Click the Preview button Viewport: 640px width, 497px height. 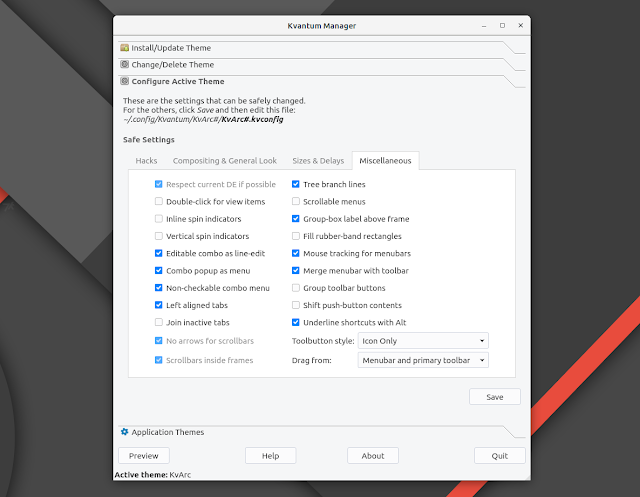click(x=143, y=456)
